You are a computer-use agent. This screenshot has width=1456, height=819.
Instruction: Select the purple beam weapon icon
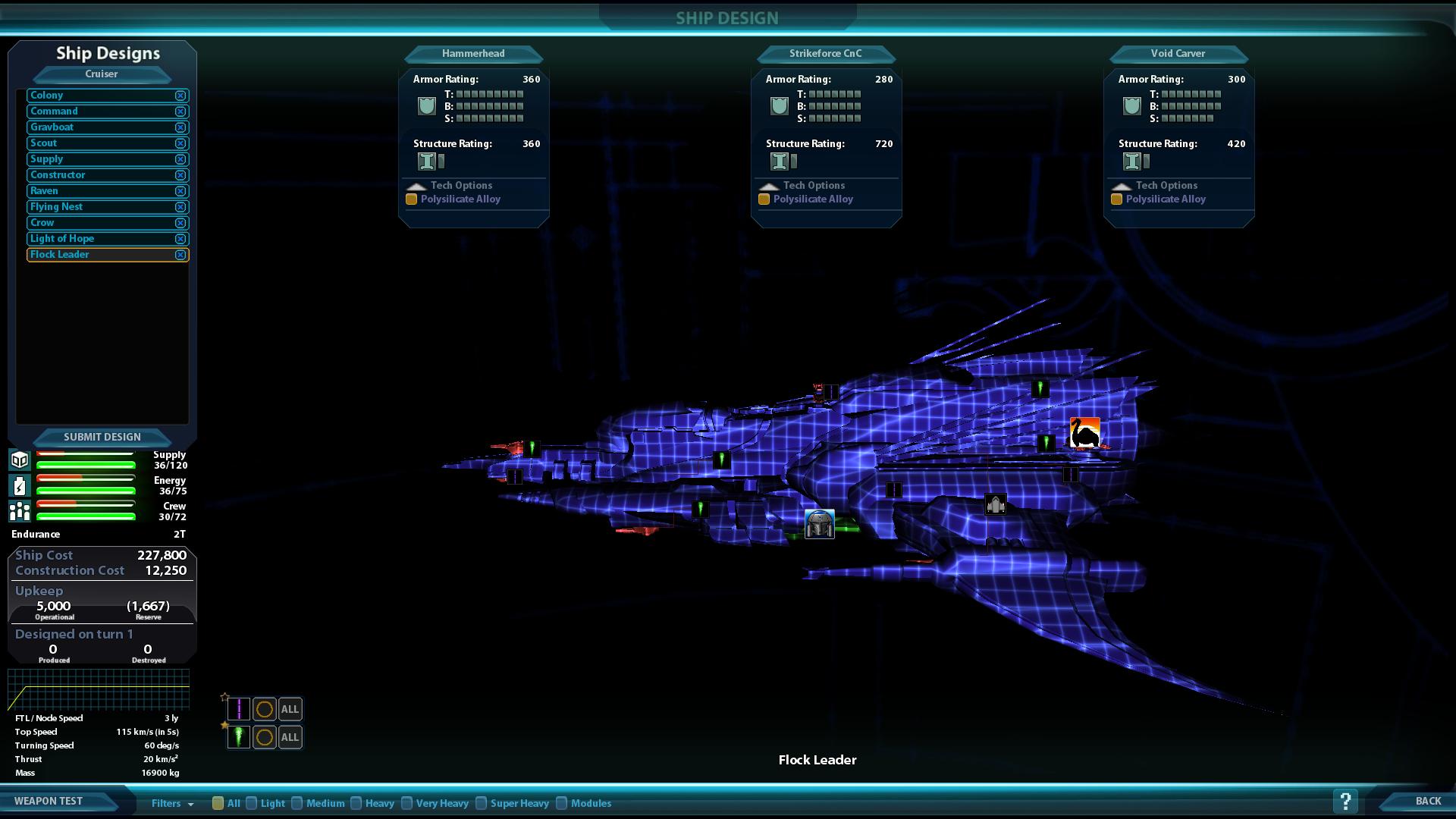(238, 709)
